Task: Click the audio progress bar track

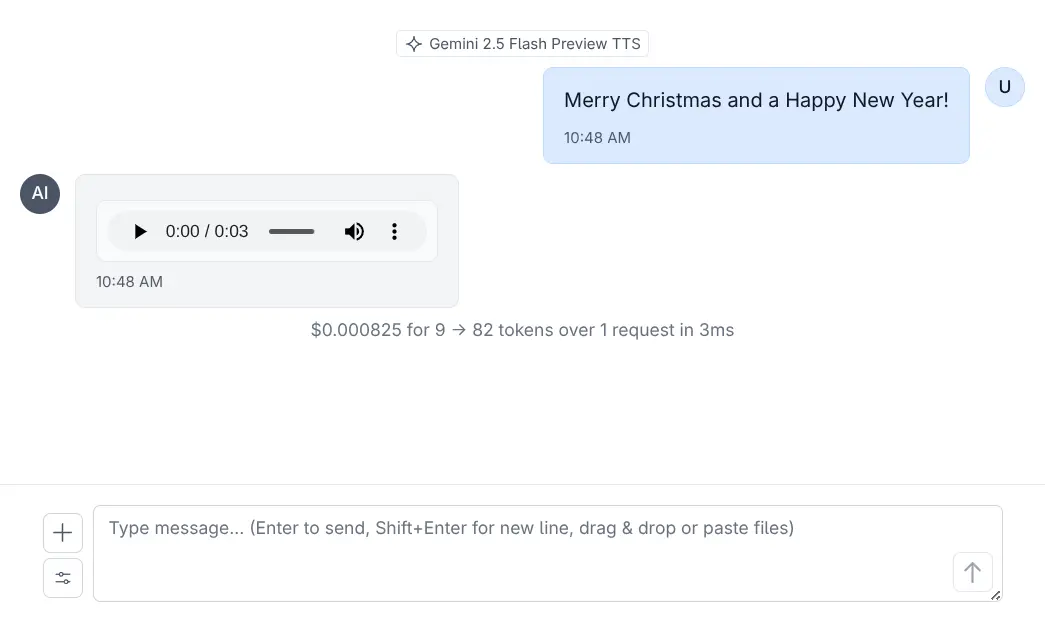Action: pyautogui.click(x=291, y=232)
